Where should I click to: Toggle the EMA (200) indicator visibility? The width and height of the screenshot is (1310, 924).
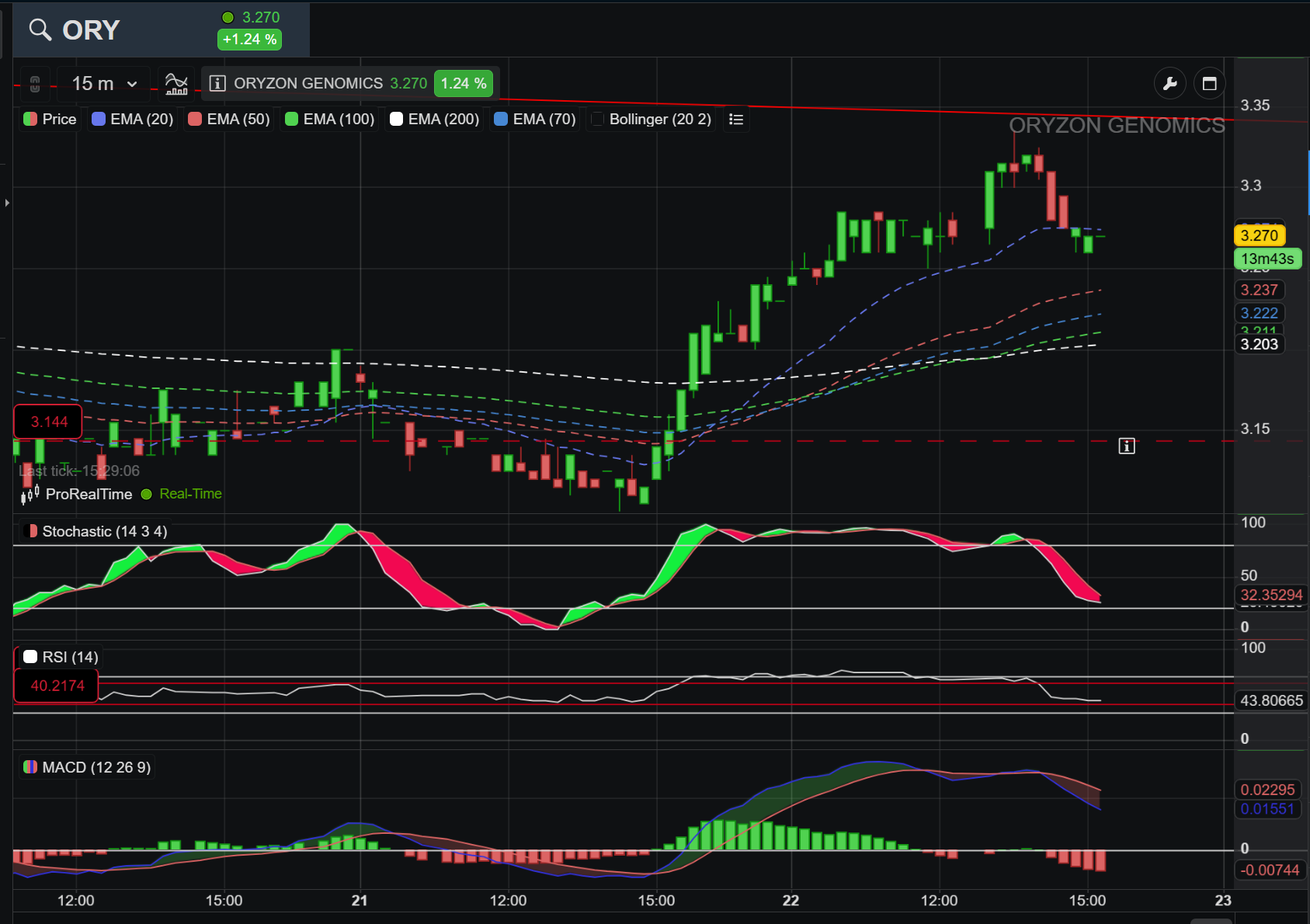click(x=435, y=120)
